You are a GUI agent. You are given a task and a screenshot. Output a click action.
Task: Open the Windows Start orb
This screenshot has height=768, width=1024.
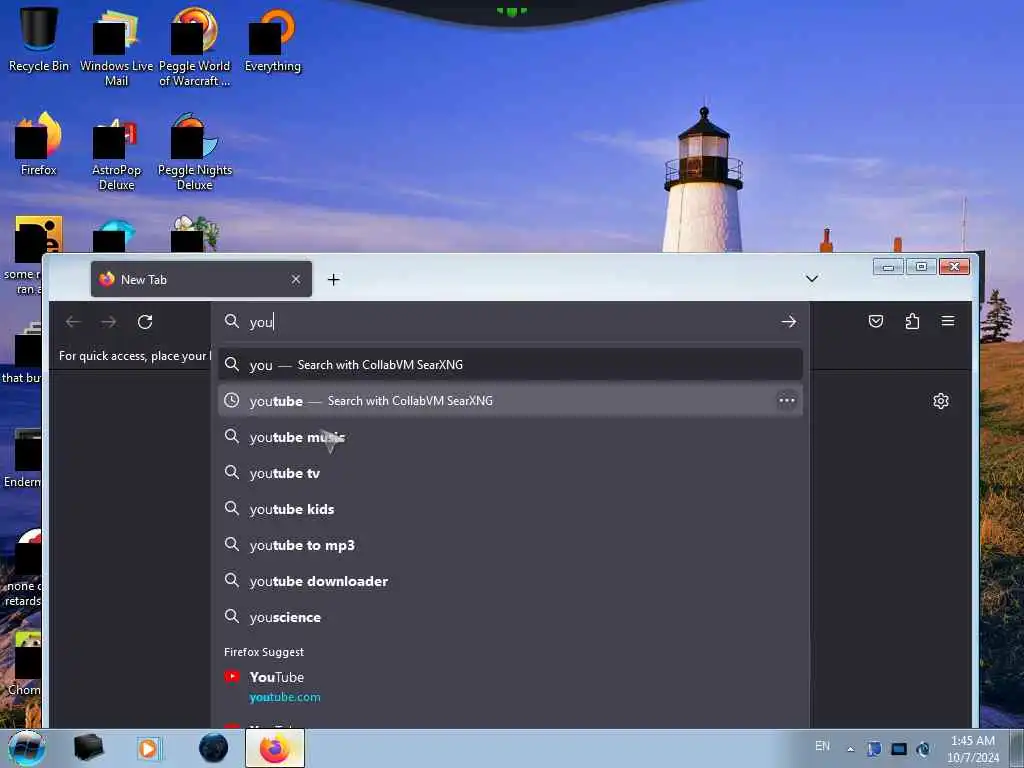26,748
